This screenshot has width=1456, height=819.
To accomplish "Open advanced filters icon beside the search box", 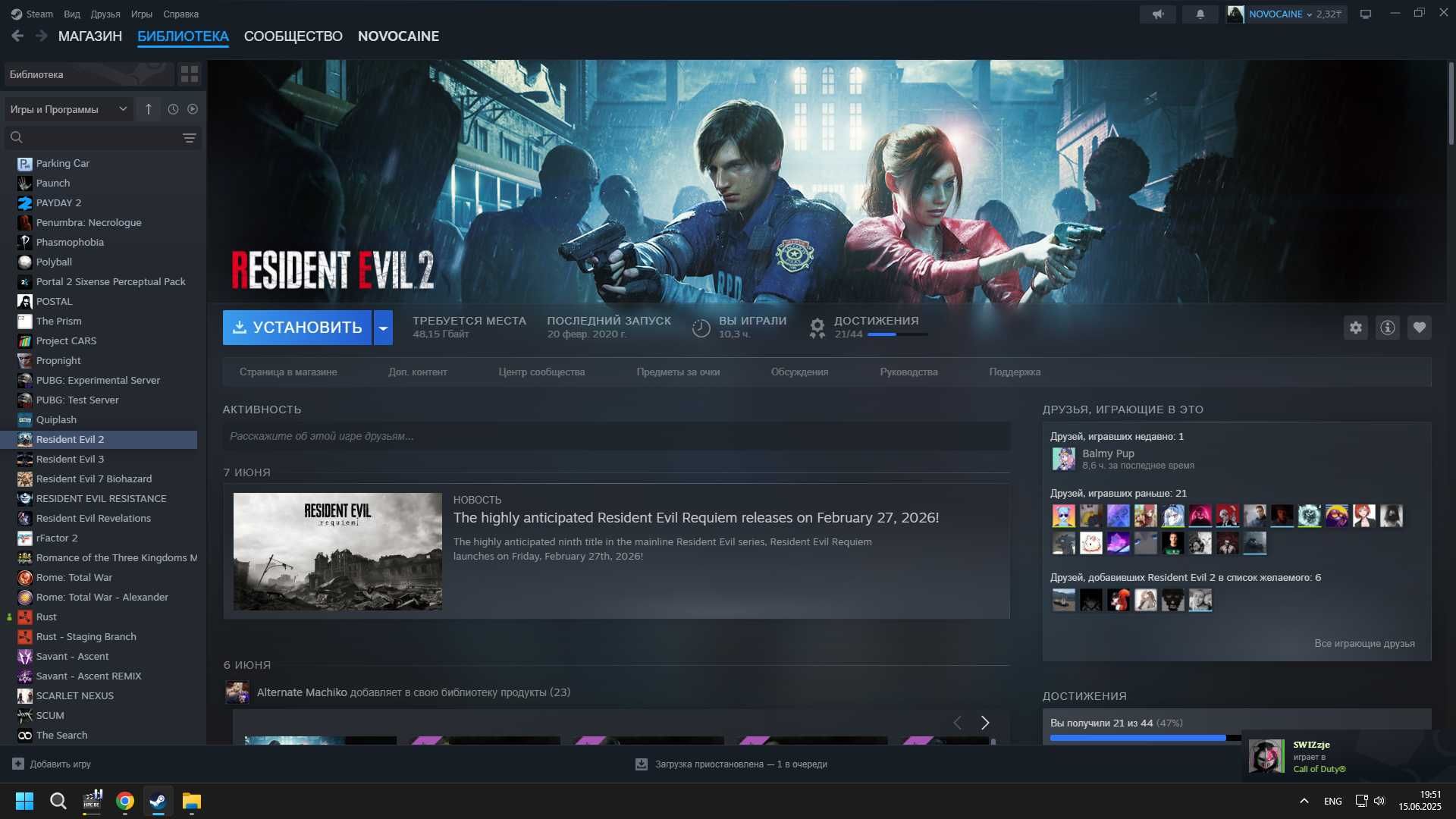I will (x=190, y=137).
